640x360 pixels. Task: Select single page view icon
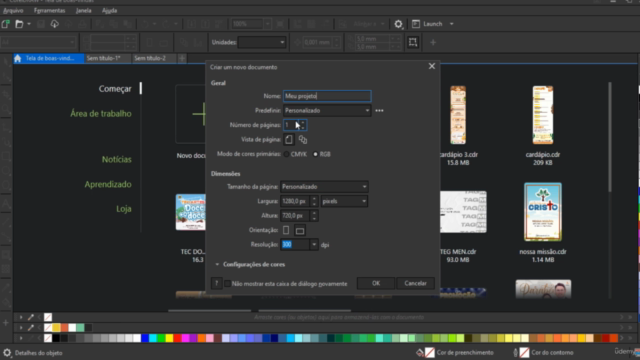(289, 140)
